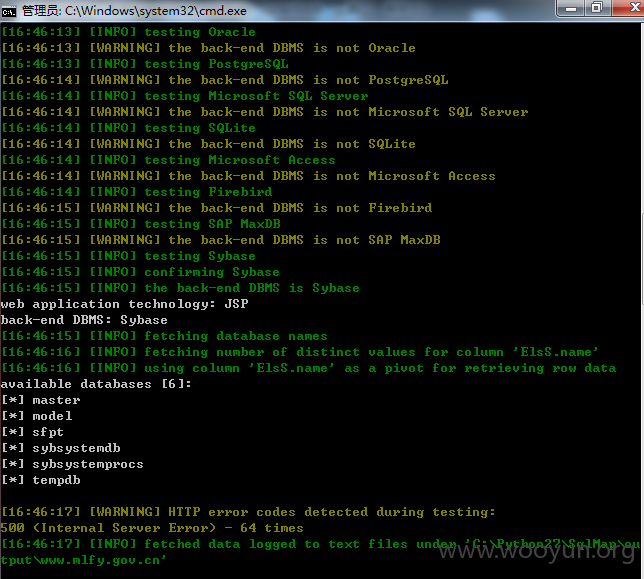
Task: Select 'back-end DBMS is not SQLite' warning
Action: pos(208,144)
